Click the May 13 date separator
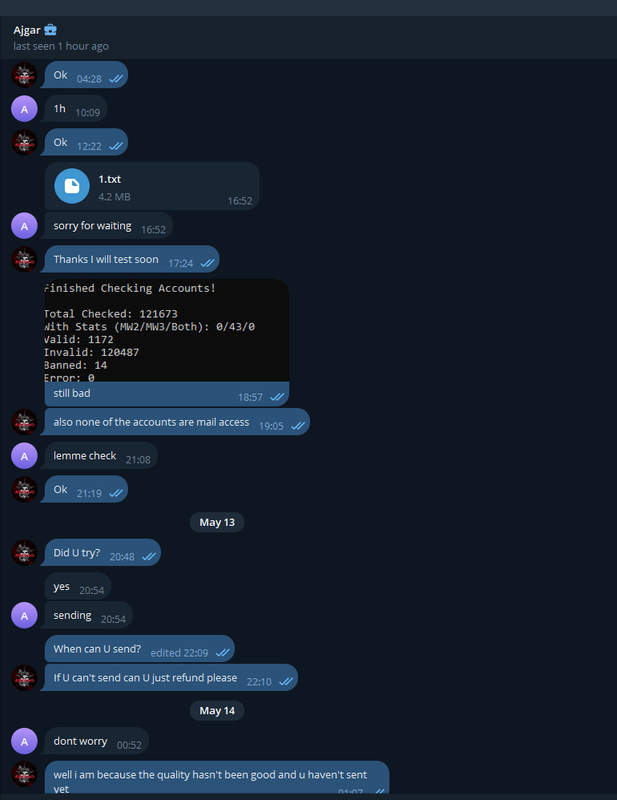This screenshot has height=800, width=617. click(x=217, y=522)
